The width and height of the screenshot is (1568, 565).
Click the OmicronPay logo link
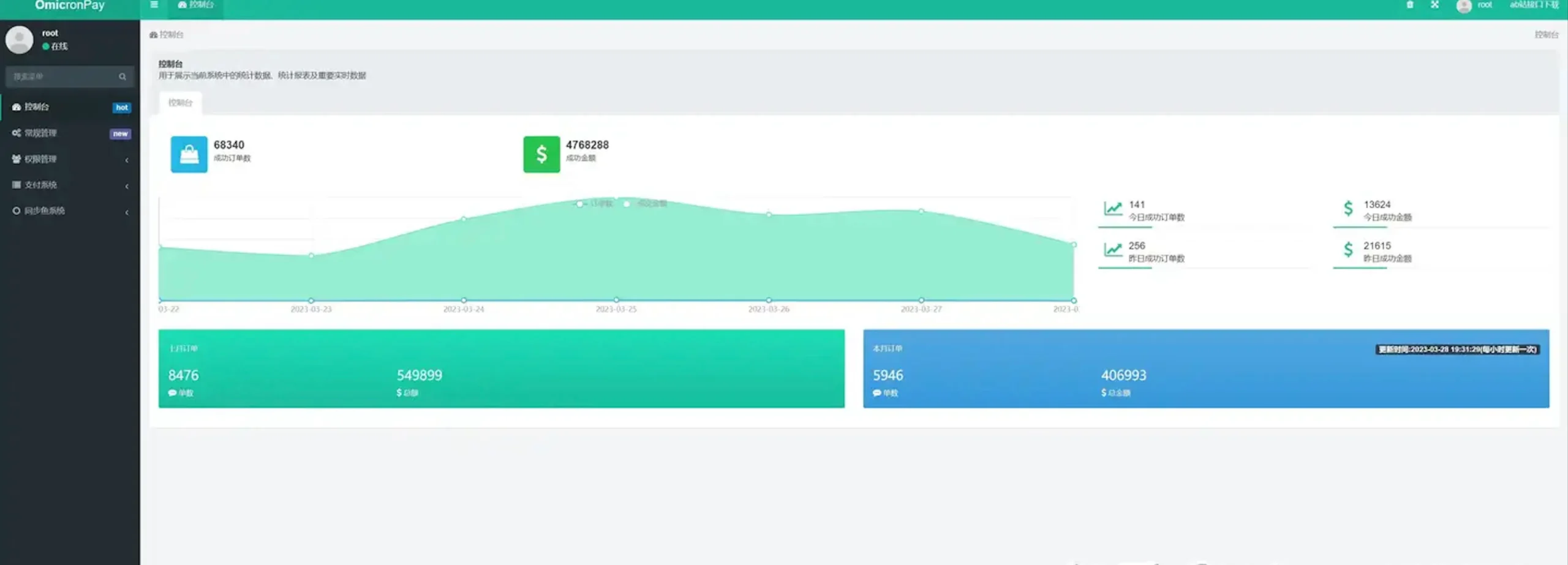(x=69, y=6)
